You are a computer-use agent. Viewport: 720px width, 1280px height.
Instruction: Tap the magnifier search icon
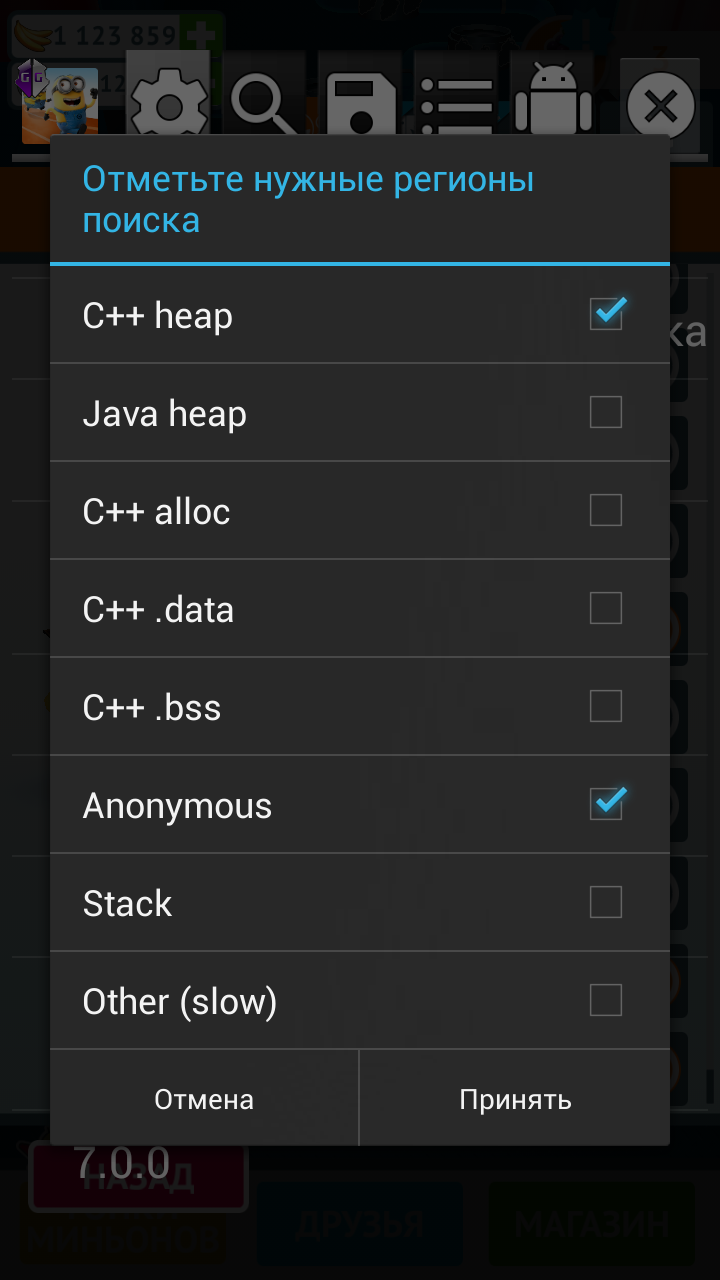[x=263, y=102]
